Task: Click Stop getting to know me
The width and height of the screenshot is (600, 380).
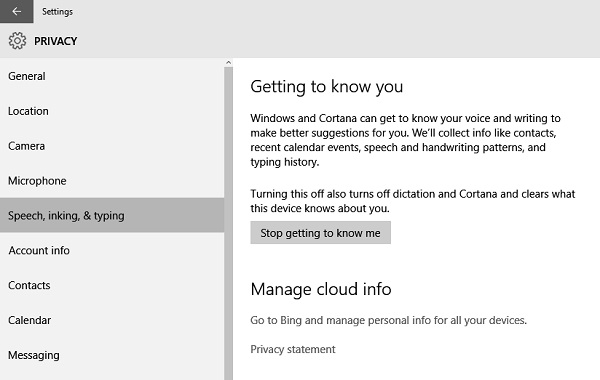Action: click(x=321, y=233)
